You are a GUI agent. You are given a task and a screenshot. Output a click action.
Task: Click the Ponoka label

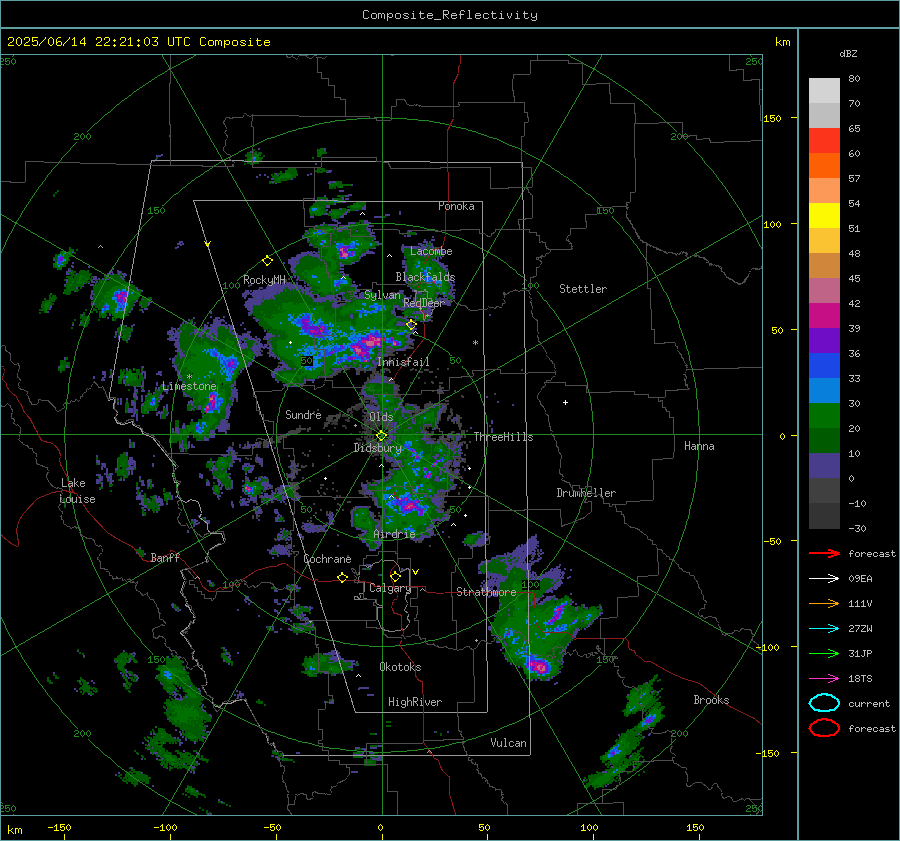[456, 206]
